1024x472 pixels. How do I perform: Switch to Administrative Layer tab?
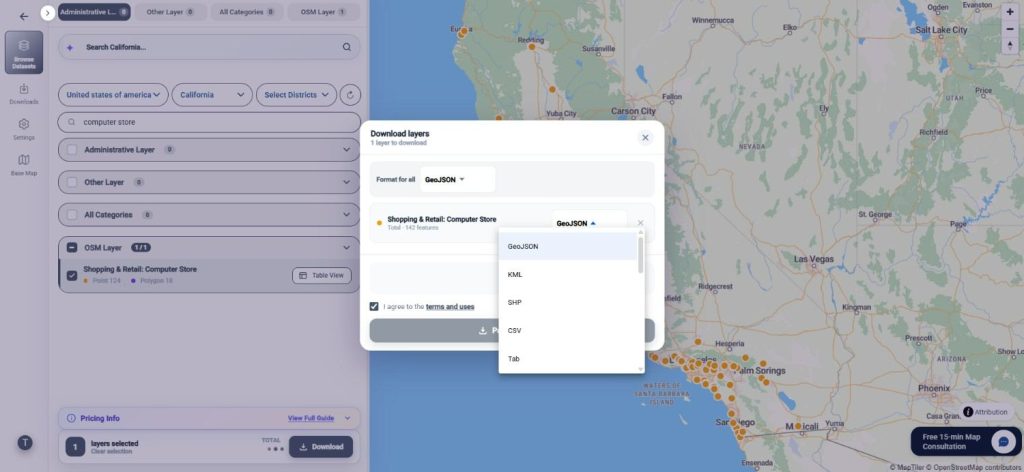[x=94, y=12]
